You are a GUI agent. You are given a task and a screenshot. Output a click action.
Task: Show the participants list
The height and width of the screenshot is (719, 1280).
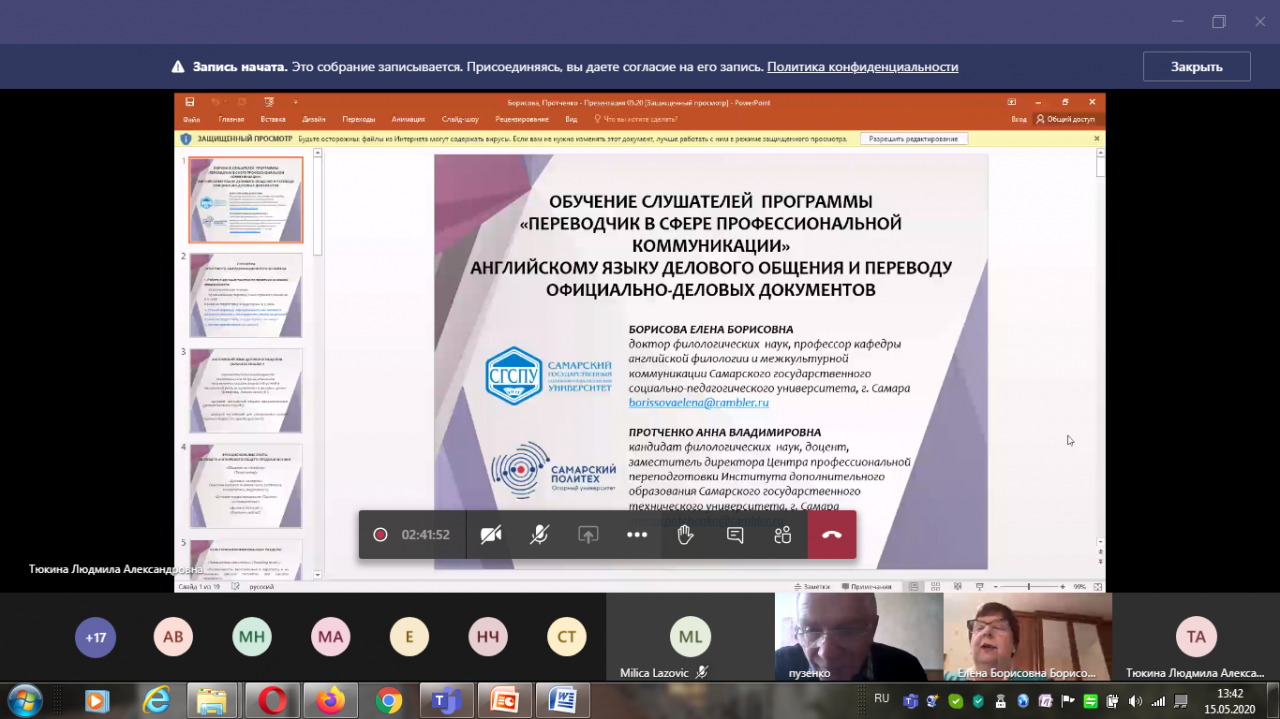click(x=783, y=535)
